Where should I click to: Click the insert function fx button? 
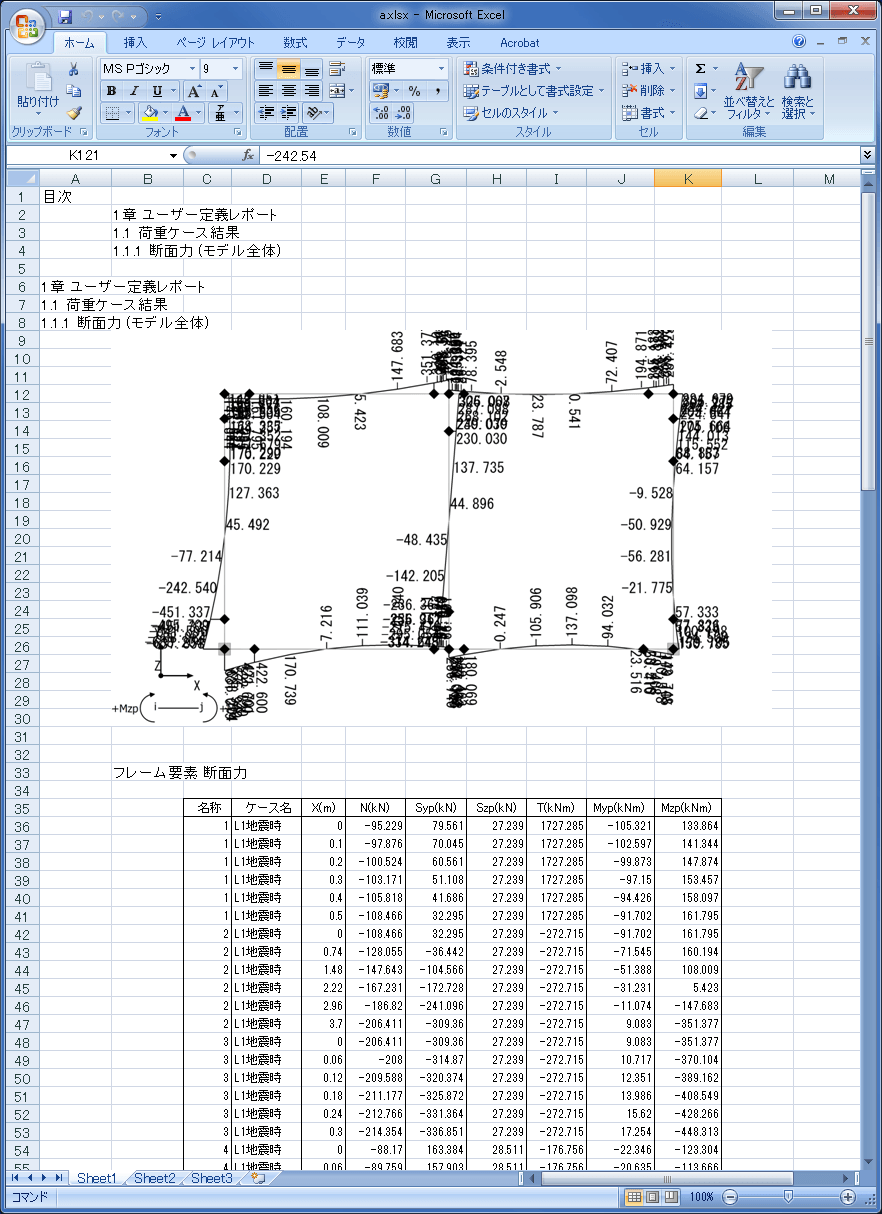(x=249, y=156)
